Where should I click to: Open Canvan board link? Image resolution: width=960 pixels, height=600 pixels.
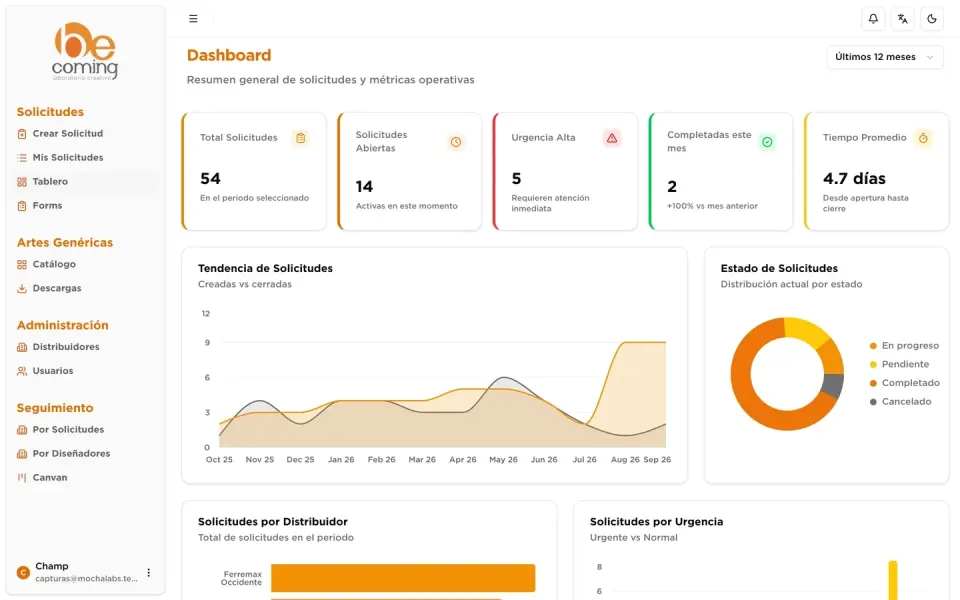coord(86,477)
